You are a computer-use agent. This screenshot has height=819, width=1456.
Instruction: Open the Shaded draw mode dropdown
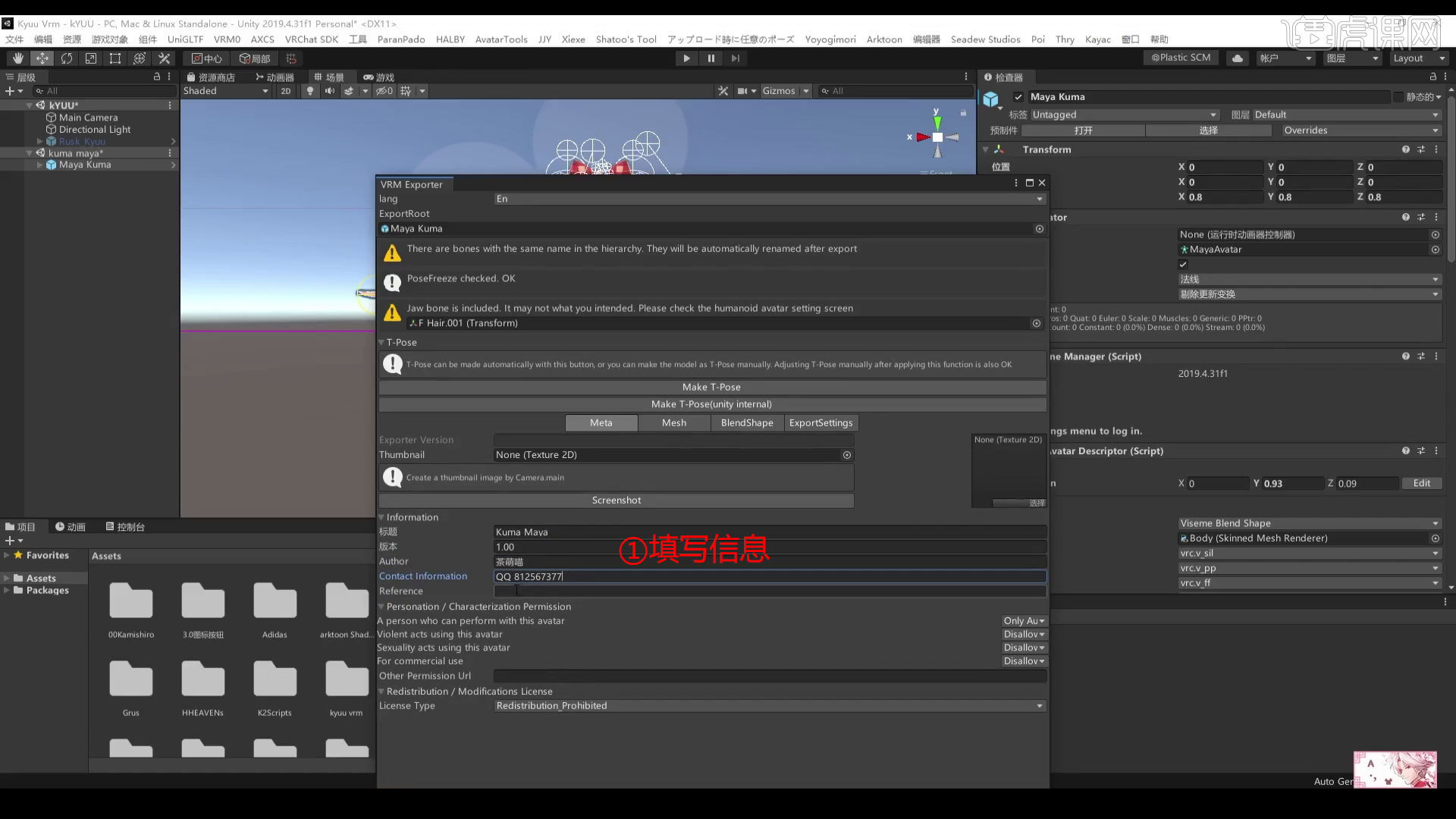coord(225,91)
